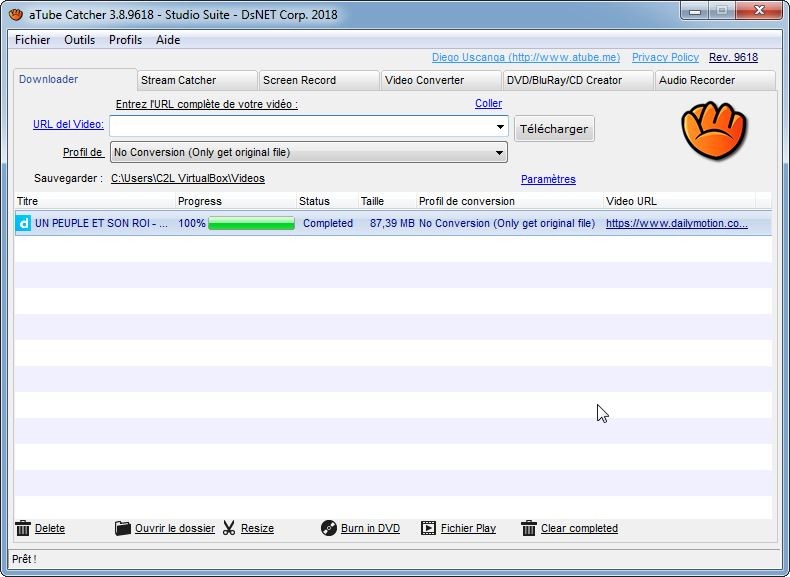This screenshot has width=790, height=577.
Task: Select the Downloader tab
Action: coord(75,79)
